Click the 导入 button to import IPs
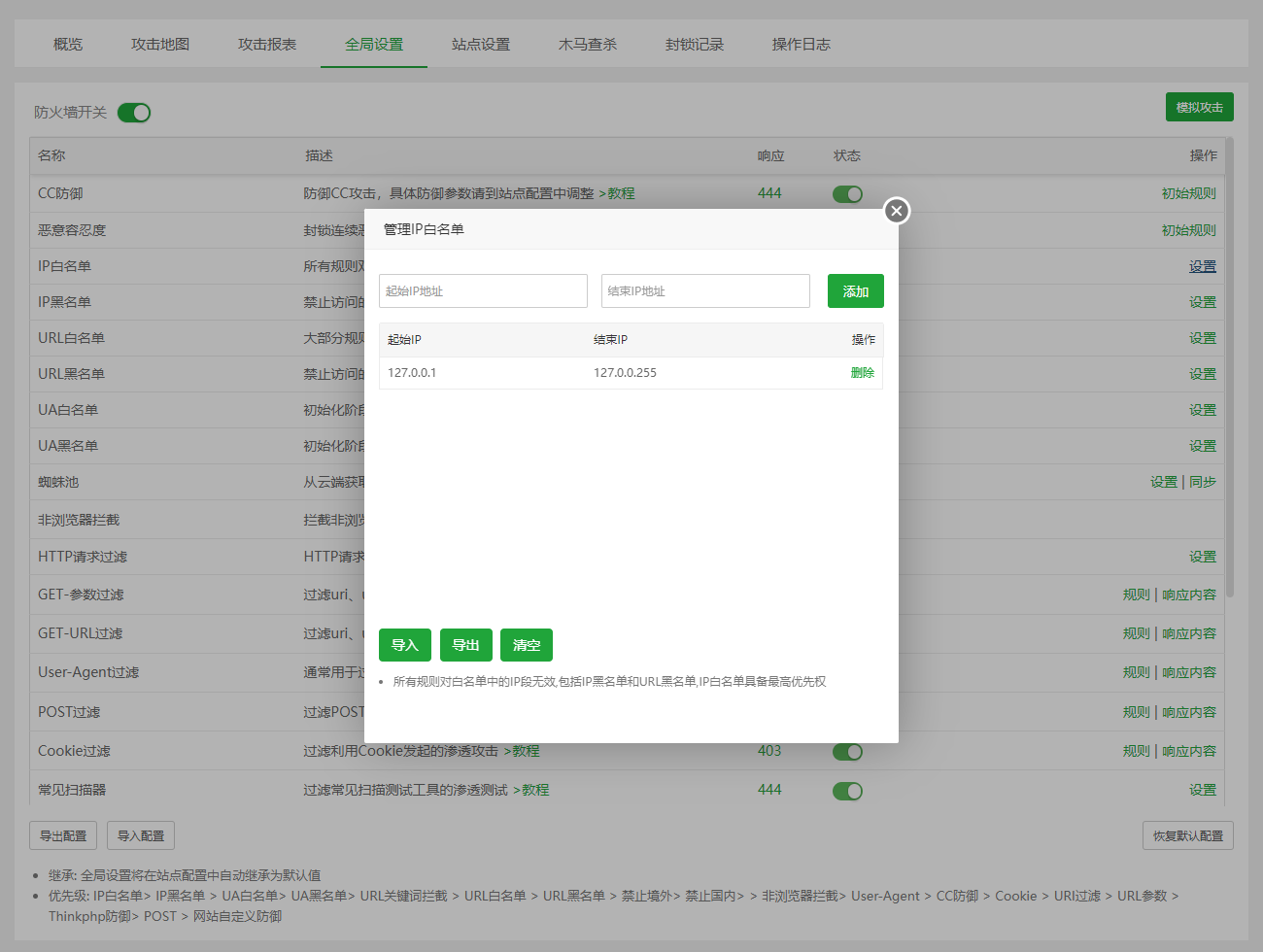 [404, 645]
